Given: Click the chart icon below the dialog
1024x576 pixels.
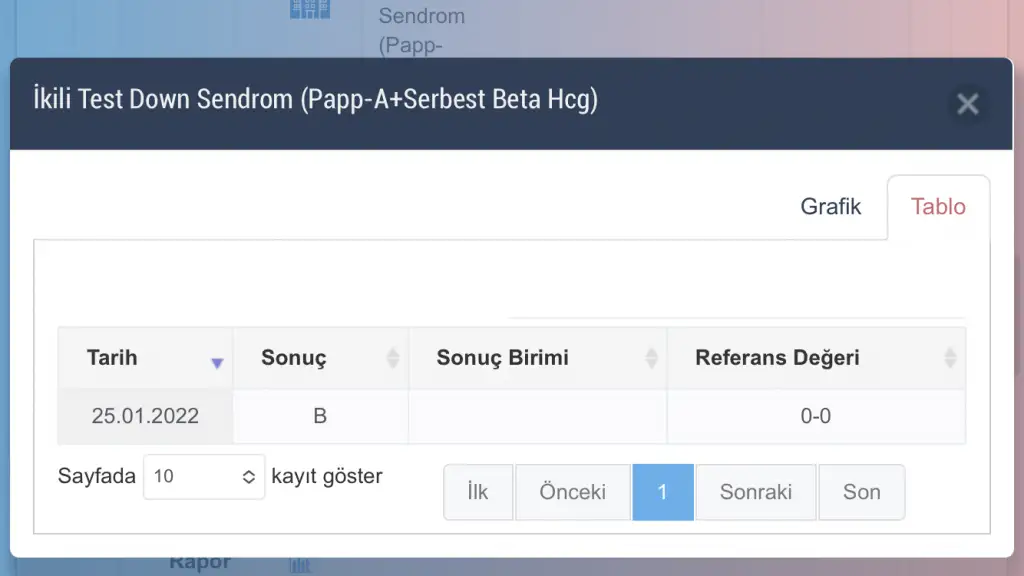Looking at the screenshot, I should pyautogui.click(x=299, y=566).
